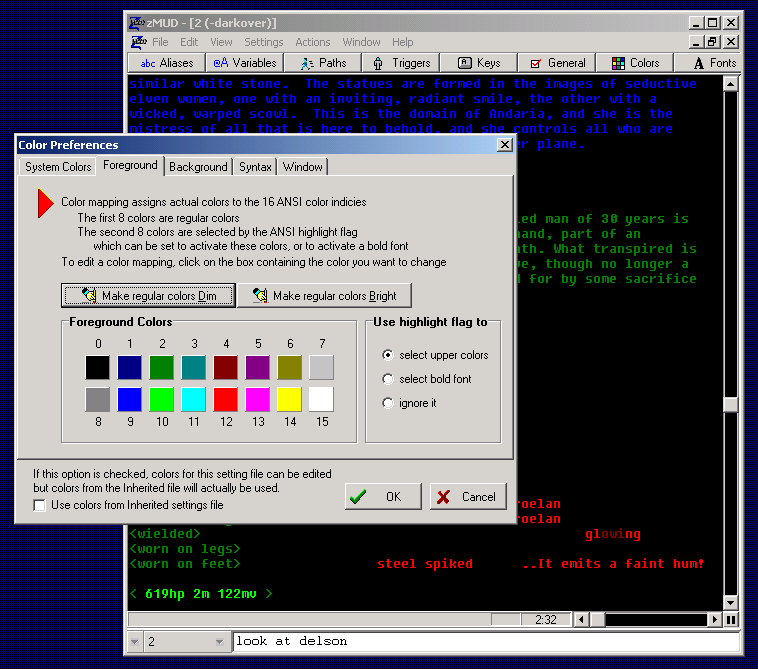Screen dimensions: 758x669
Task: Click the command input field containing 'look at delson'
Action: [x=486, y=641]
